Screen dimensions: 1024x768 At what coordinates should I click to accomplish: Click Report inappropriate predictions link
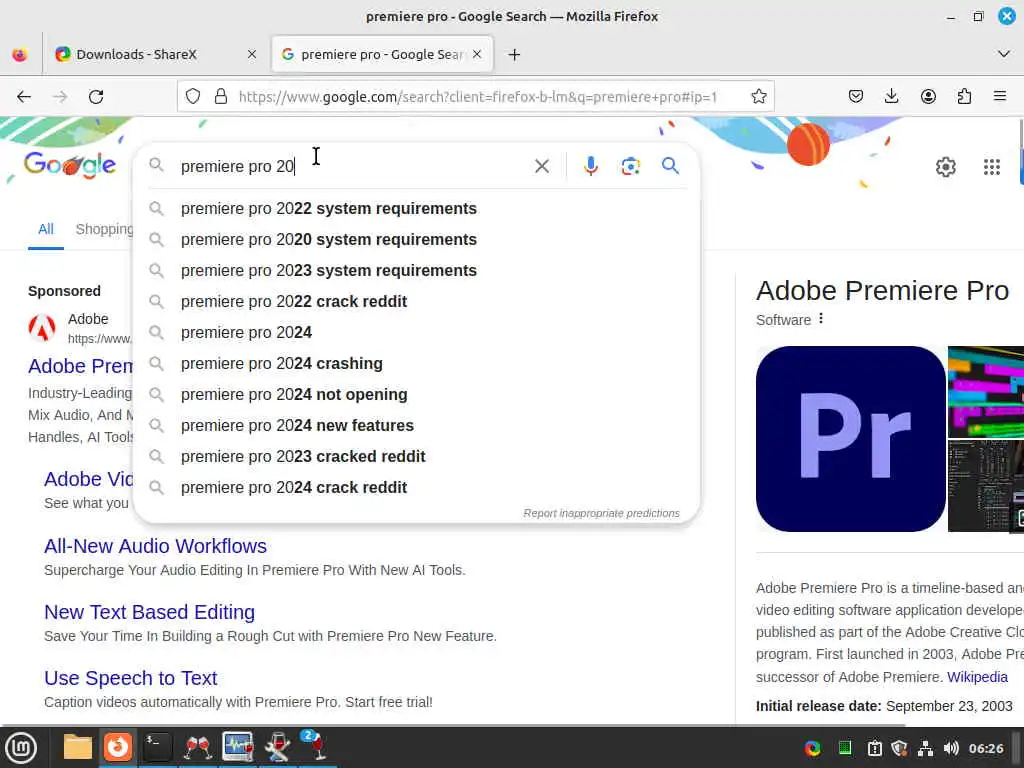tap(601, 513)
